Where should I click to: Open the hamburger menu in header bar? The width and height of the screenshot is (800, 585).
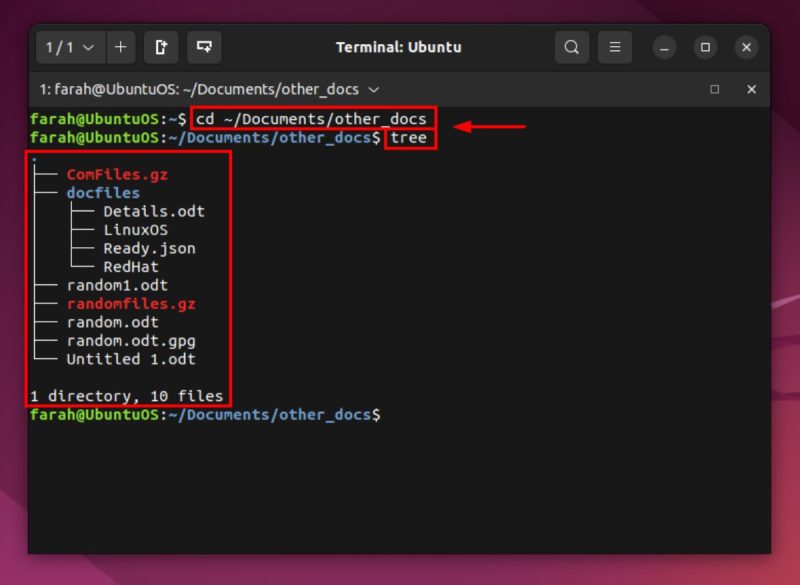[x=615, y=47]
